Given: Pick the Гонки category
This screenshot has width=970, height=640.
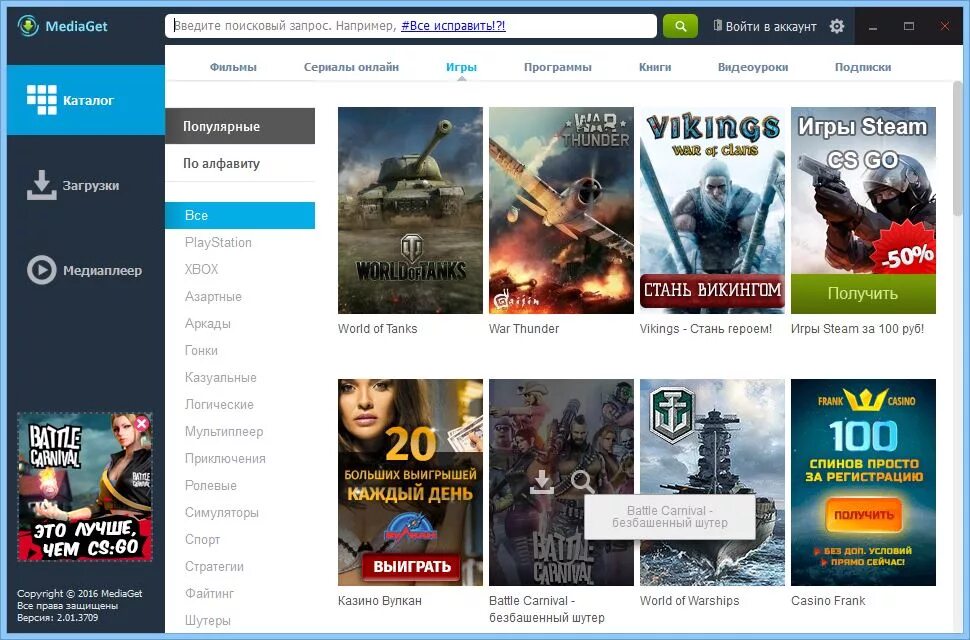Looking at the screenshot, I should [x=201, y=351].
